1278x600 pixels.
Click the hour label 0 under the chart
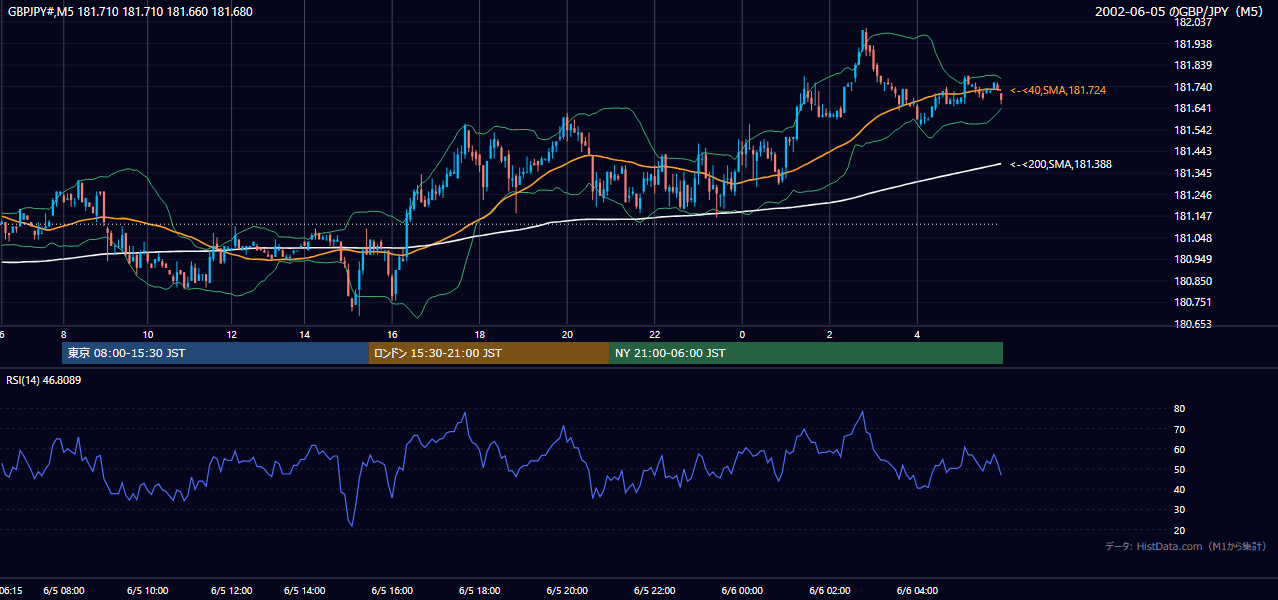tap(742, 334)
